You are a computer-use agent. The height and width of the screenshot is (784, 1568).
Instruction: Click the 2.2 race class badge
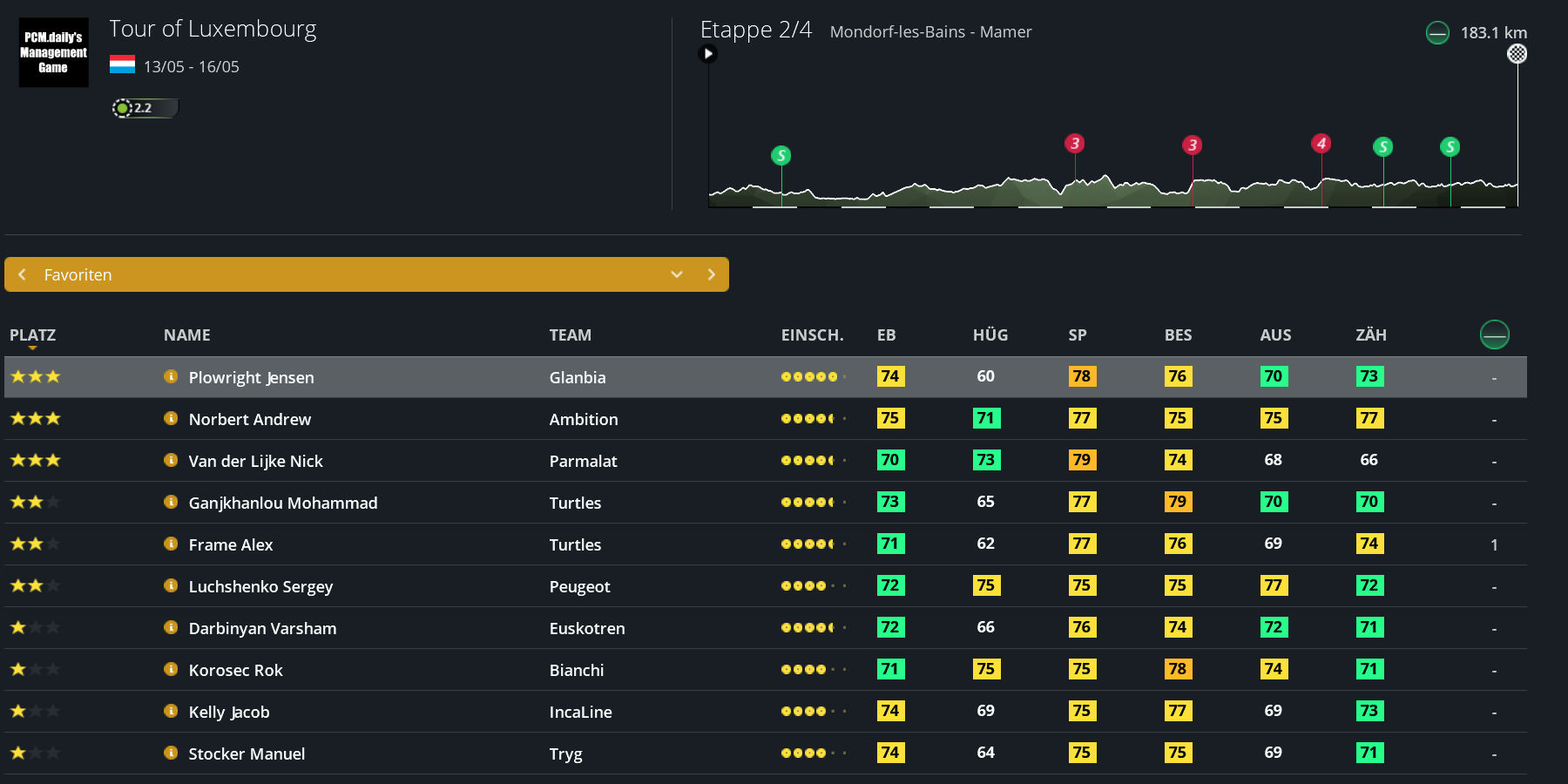(144, 108)
